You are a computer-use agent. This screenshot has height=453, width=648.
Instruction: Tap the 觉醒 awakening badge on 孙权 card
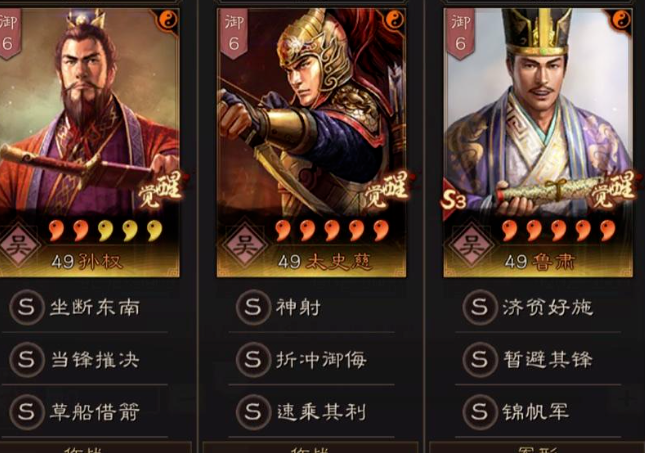tap(160, 190)
